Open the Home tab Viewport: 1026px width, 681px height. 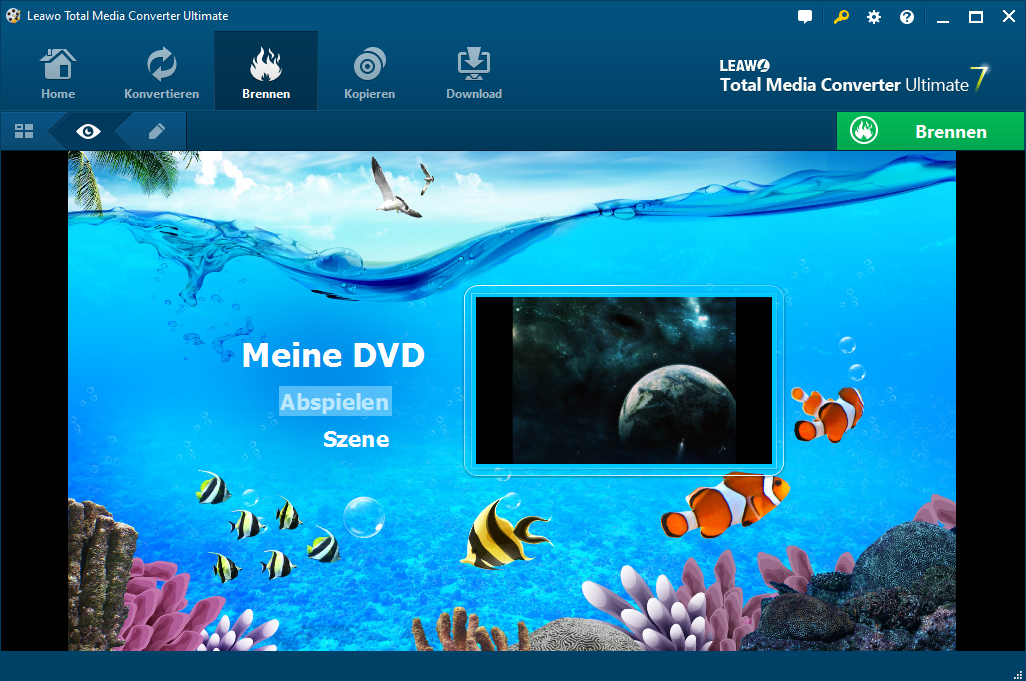click(x=58, y=72)
